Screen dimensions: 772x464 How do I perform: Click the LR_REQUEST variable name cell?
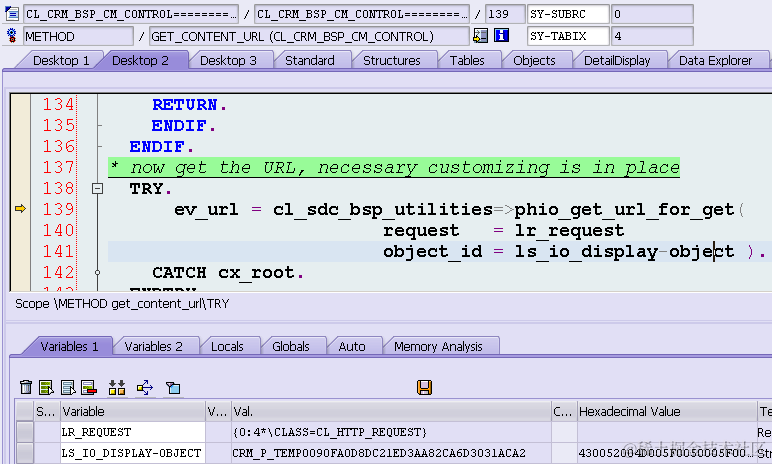pos(133,432)
